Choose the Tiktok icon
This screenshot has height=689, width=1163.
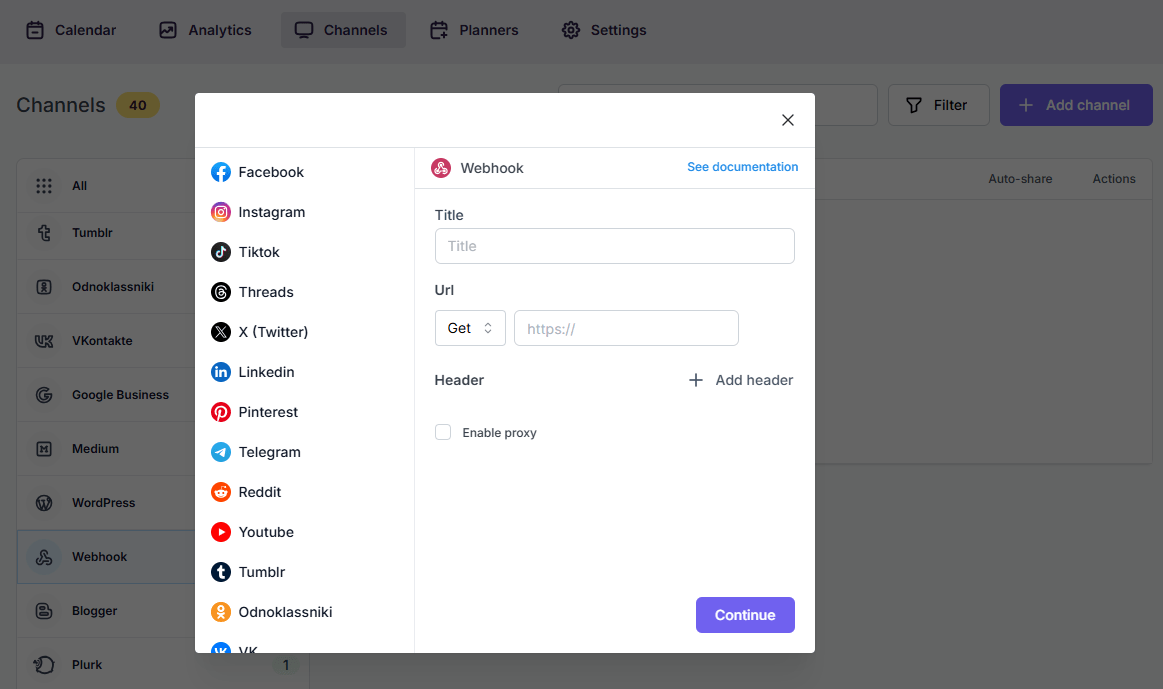(x=220, y=252)
